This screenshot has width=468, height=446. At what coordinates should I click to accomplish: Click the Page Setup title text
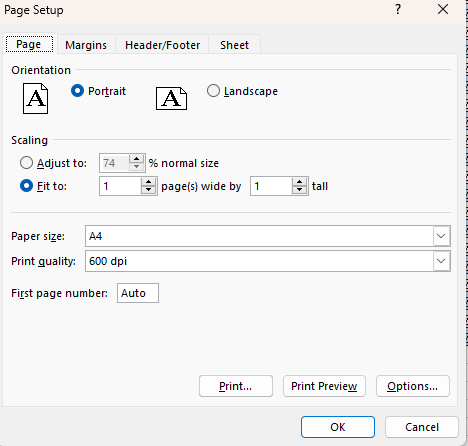click(x=34, y=10)
